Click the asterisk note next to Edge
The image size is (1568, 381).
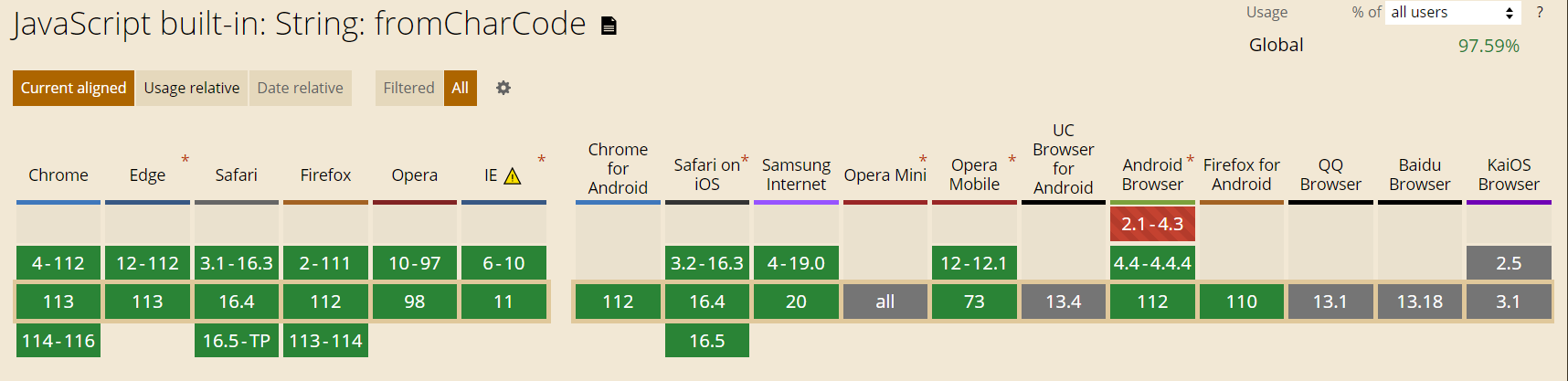point(185,160)
